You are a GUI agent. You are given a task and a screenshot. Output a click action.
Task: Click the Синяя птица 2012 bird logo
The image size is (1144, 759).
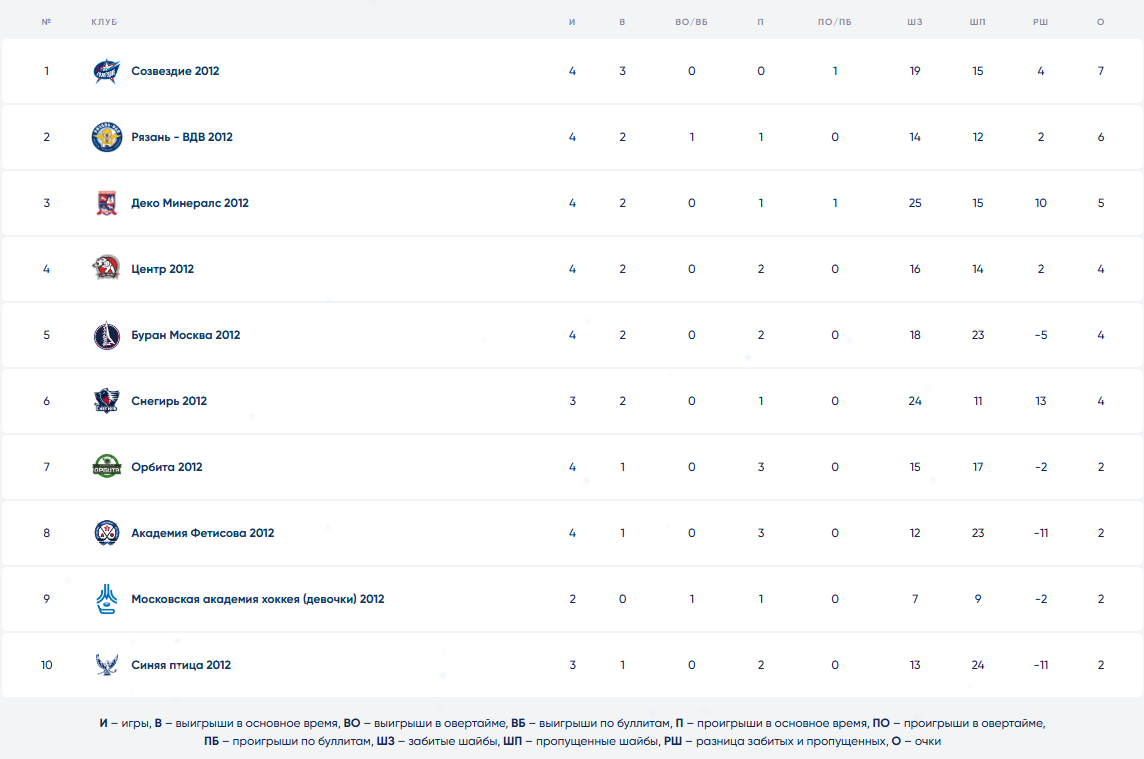point(106,665)
